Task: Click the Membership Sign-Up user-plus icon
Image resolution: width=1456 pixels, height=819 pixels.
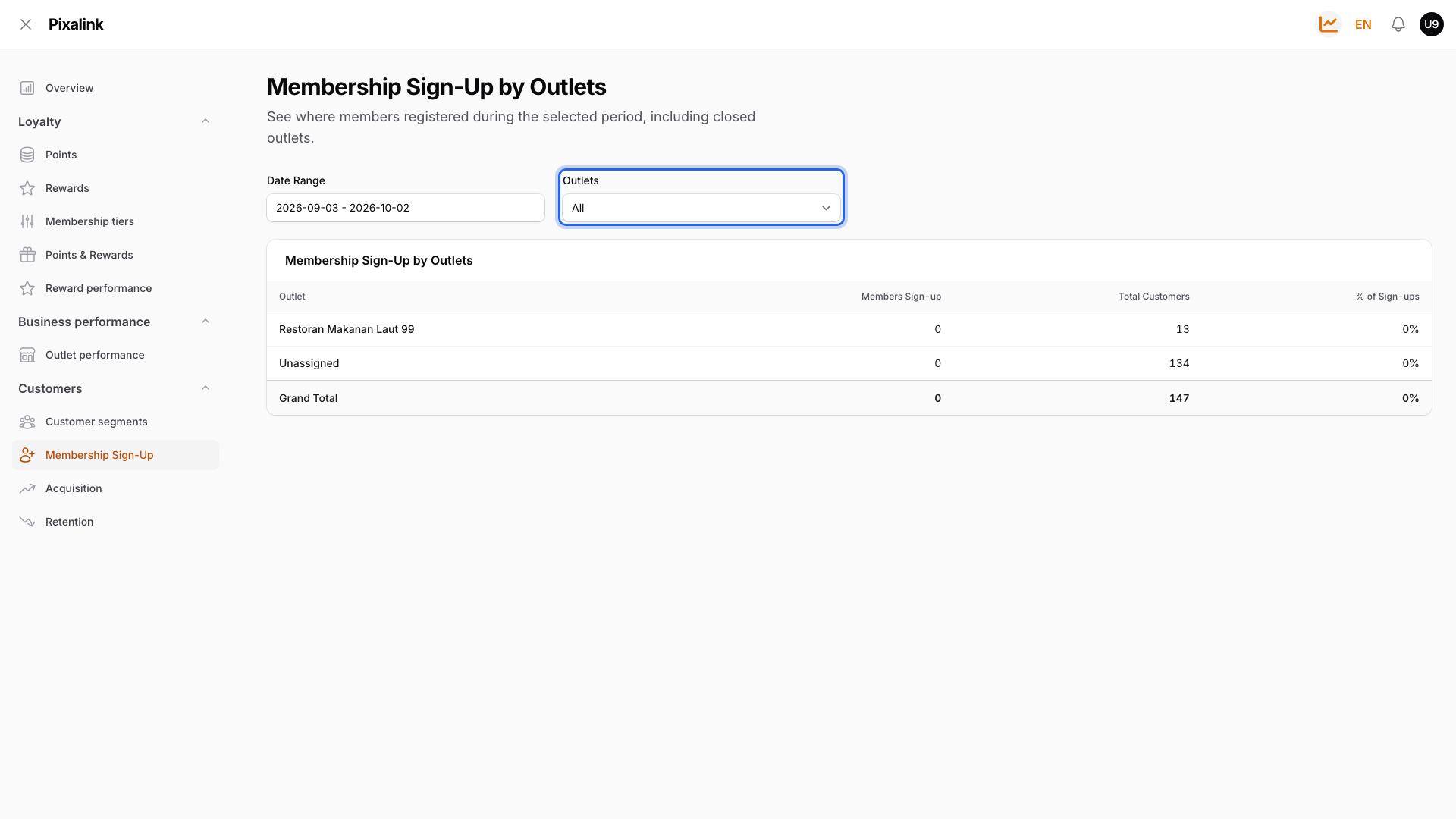Action: (x=27, y=455)
